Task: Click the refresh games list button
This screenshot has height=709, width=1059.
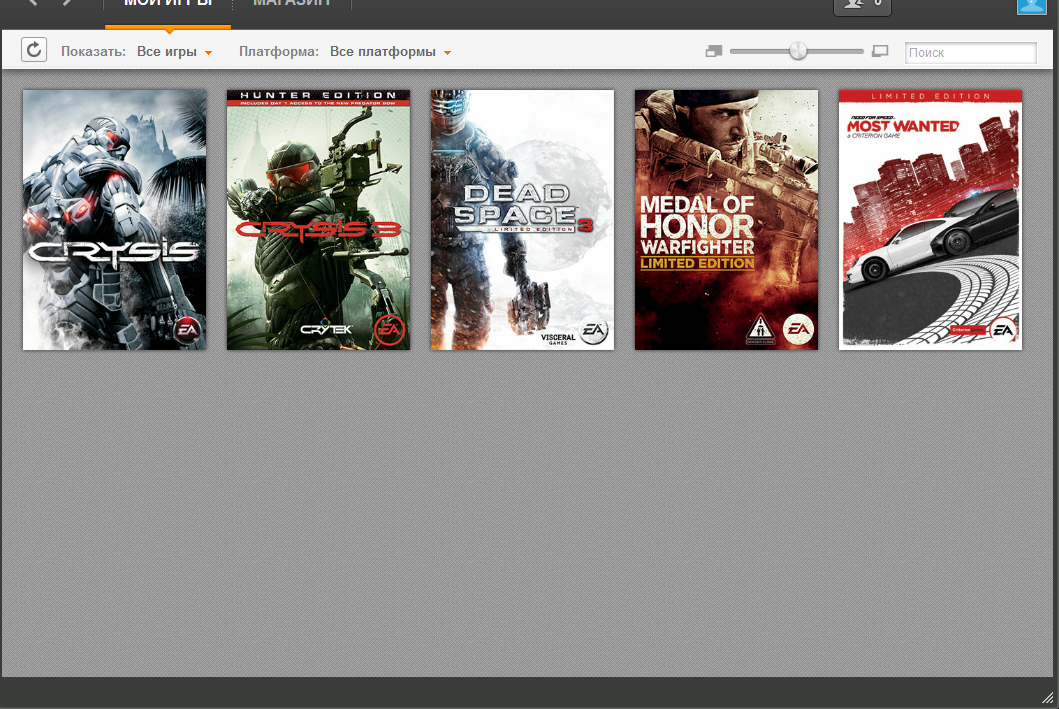Action: [34, 50]
